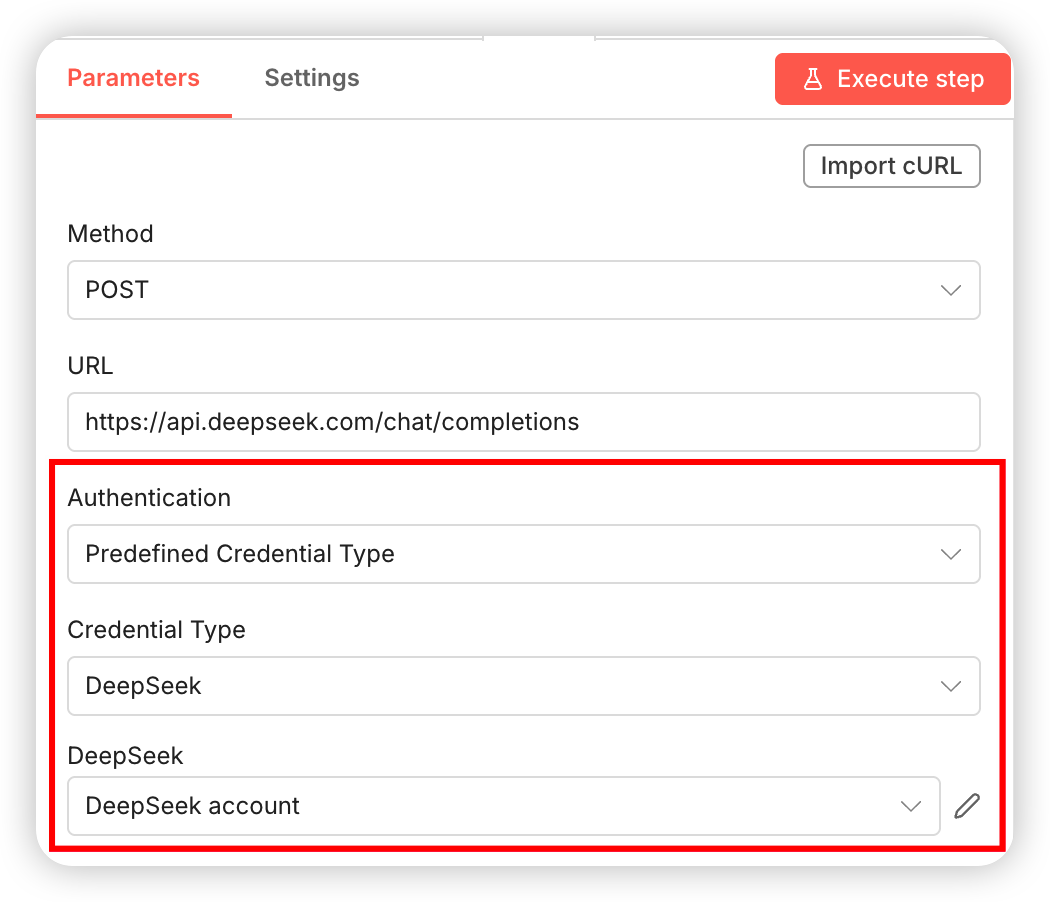This screenshot has height=902, width=1050.
Task: Open the Settings tab
Action: click(311, 78)
